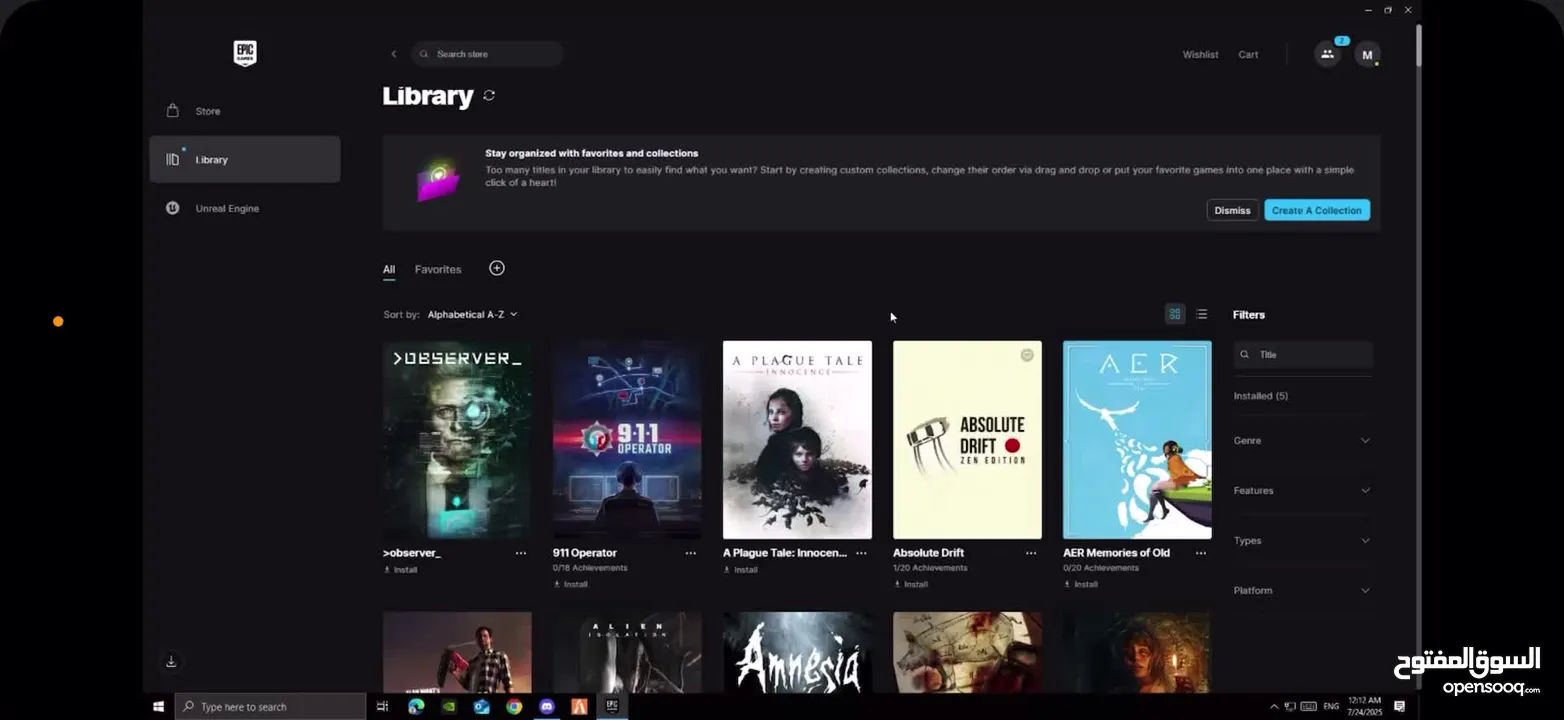Open more options for AER Memories of Old
This screenshot has height=720, width=1564.
click(1201, 553)
